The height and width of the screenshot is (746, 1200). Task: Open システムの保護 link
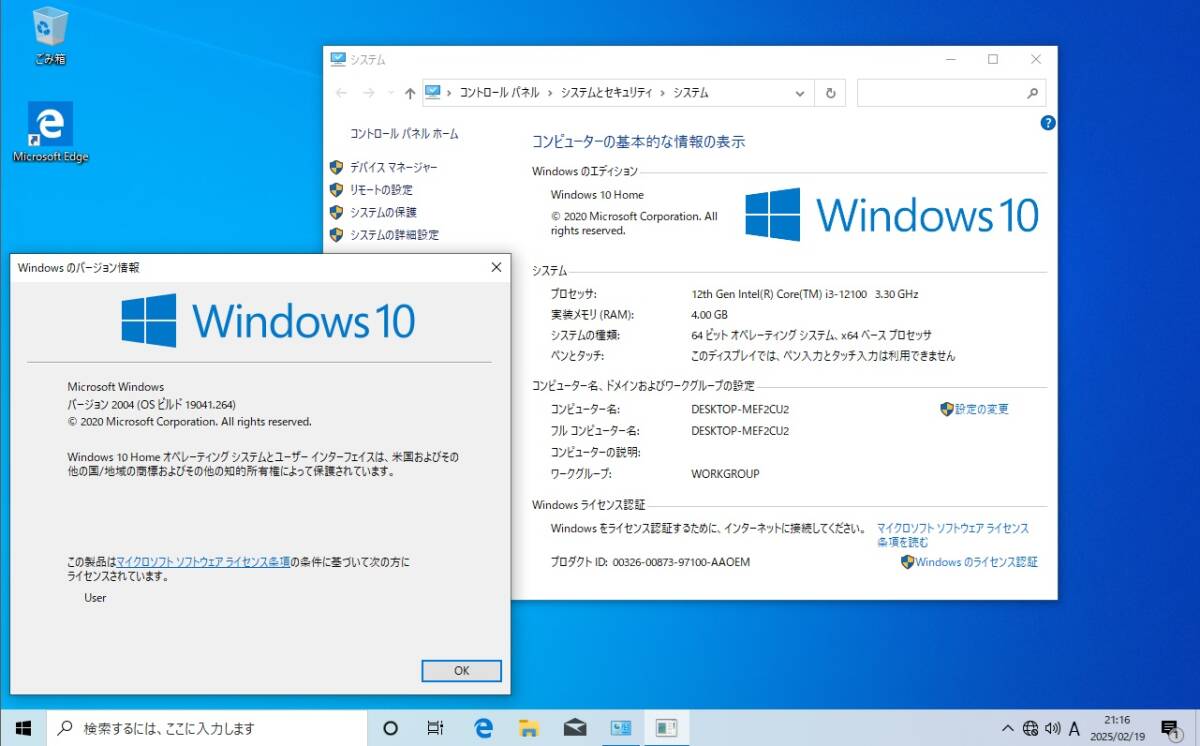point(383,212)
